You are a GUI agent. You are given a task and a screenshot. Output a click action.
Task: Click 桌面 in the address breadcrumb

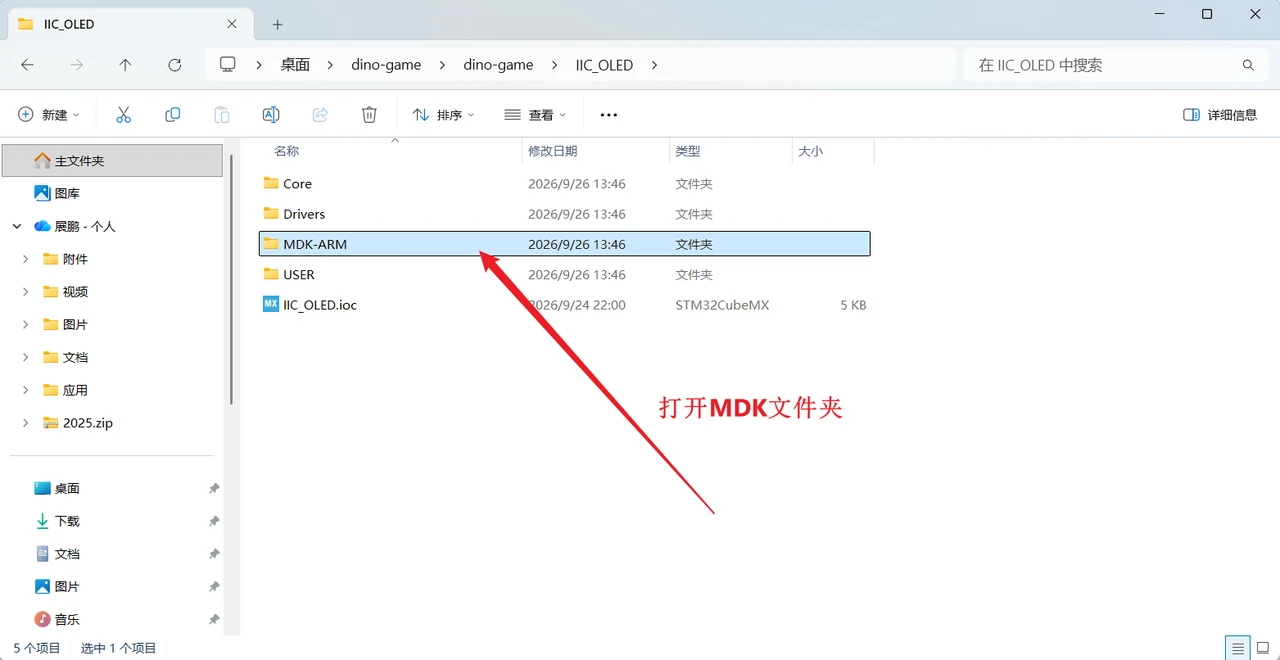point(295,65)
